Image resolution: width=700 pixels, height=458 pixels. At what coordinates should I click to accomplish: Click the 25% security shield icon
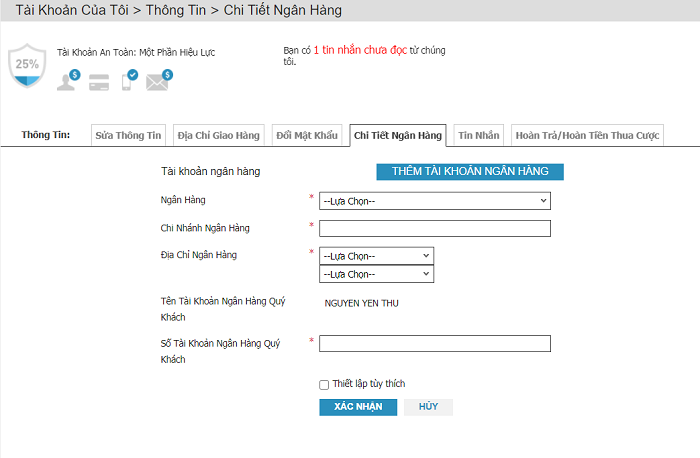click(26, 64)
